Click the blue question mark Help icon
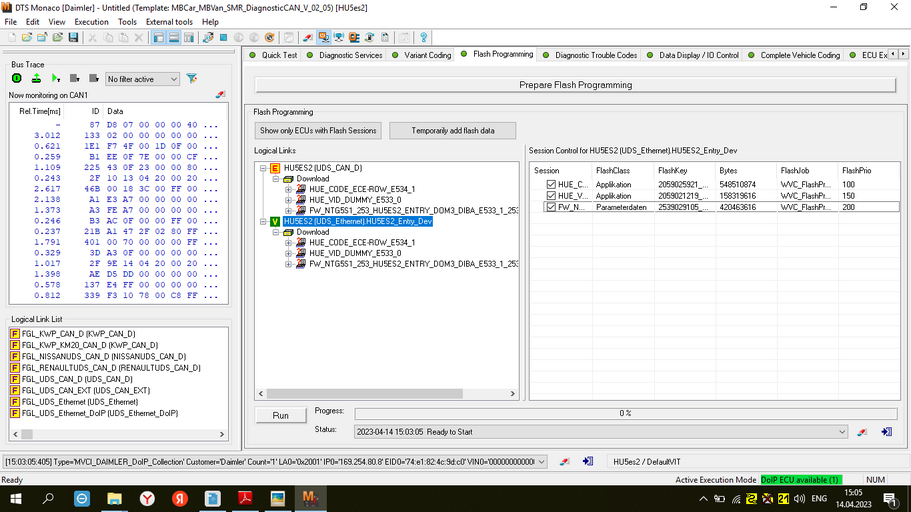 tap(424, 38)
